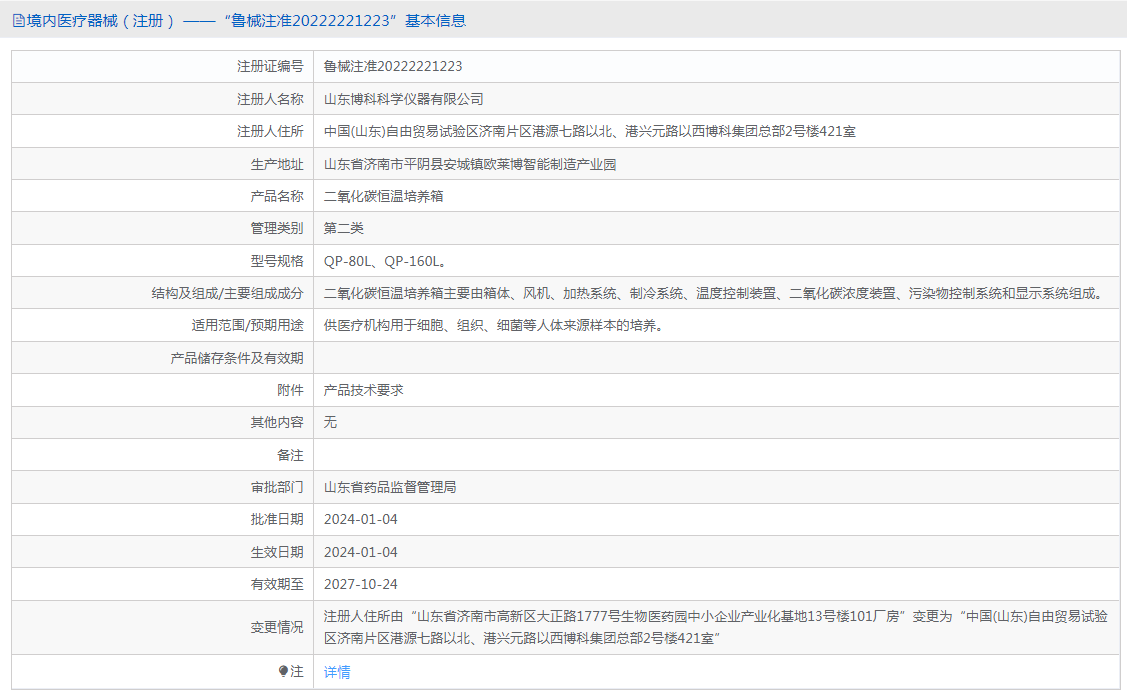Click the 附件 label
Screen dimensions: 1127x696
290,390
